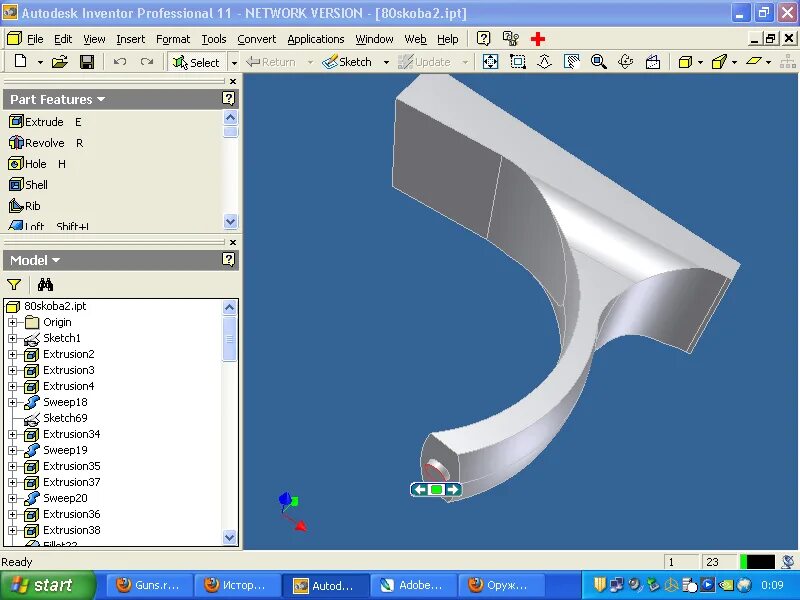The width and height of the screenshot is (800, 600).
Task: Switch to Guns.r... Firefox taskbar window
Action: click(149, 585)
